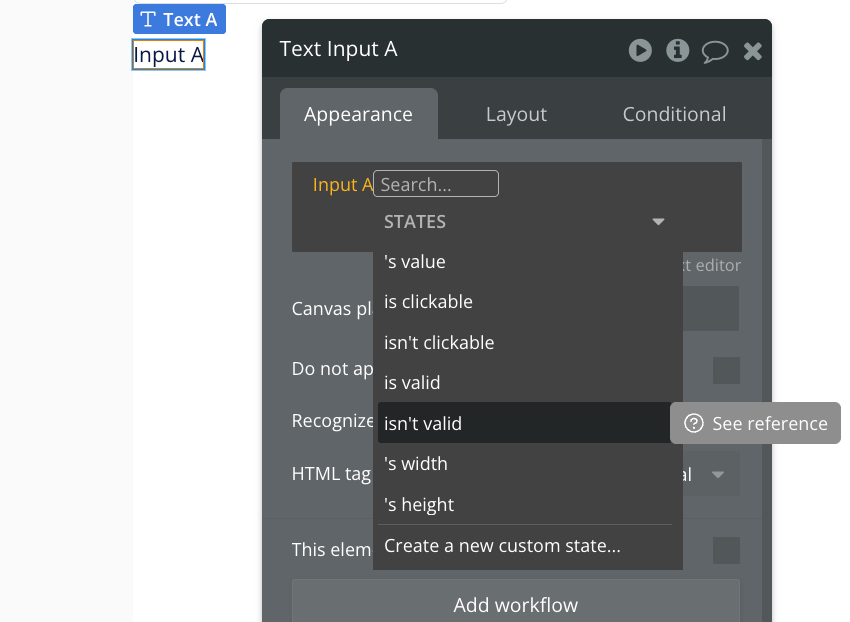Select the Text A element label

point(179,19)
